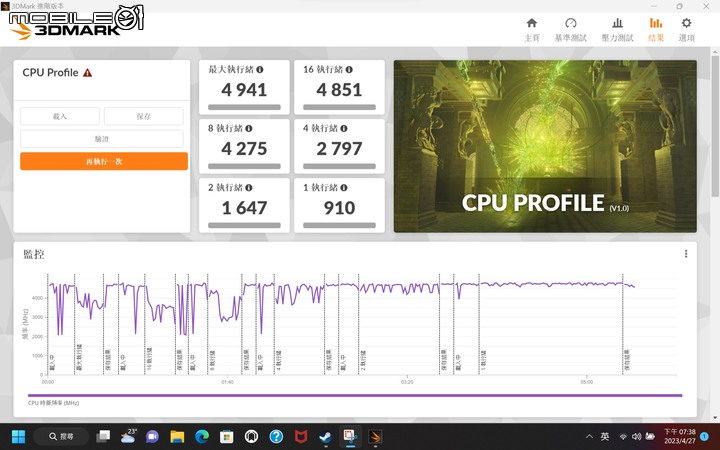This screenshot has width=720, height=450.
Task: Open the Stress Tests (壓力測試) tab
Action: click(x=617, y=30)
